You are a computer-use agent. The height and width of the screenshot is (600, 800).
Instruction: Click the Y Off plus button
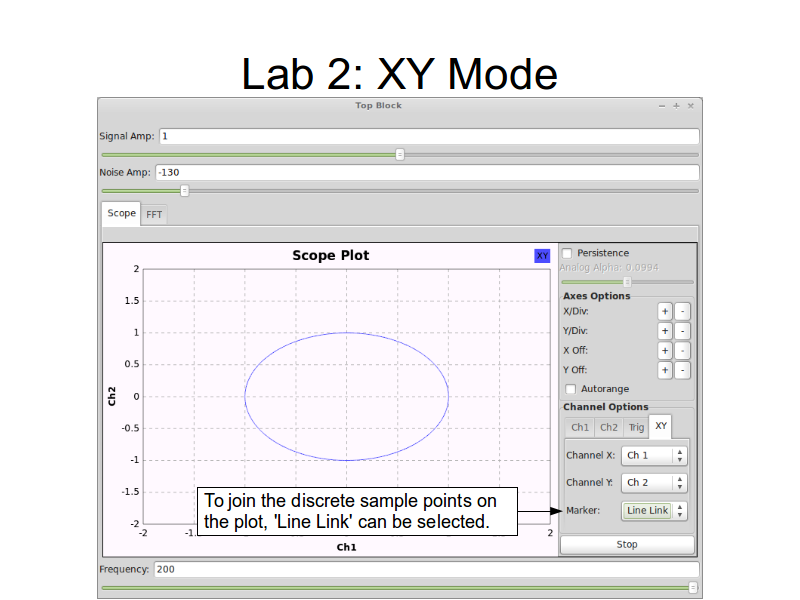tap(664, 370)
